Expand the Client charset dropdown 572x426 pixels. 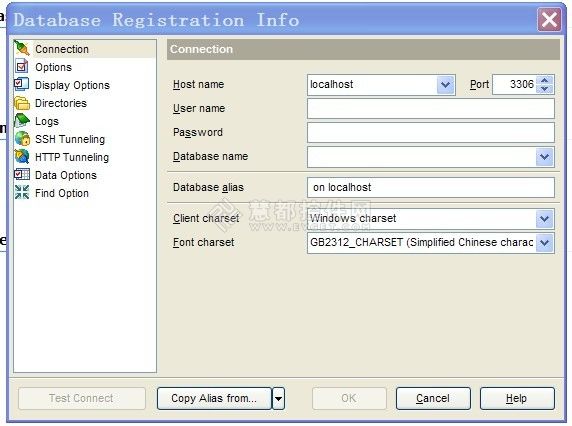[545, 218]
